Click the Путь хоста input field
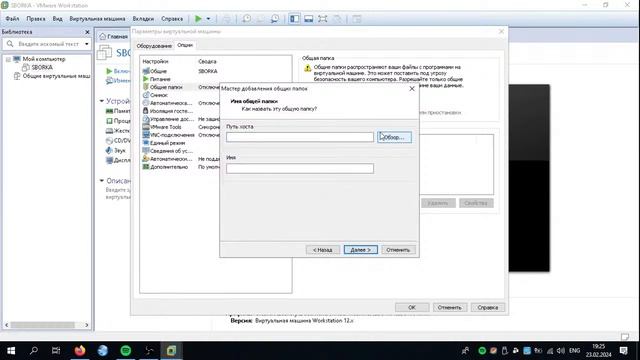Image resolution: width=640 pixels, height=360 pixels. (x=300, y=137)
